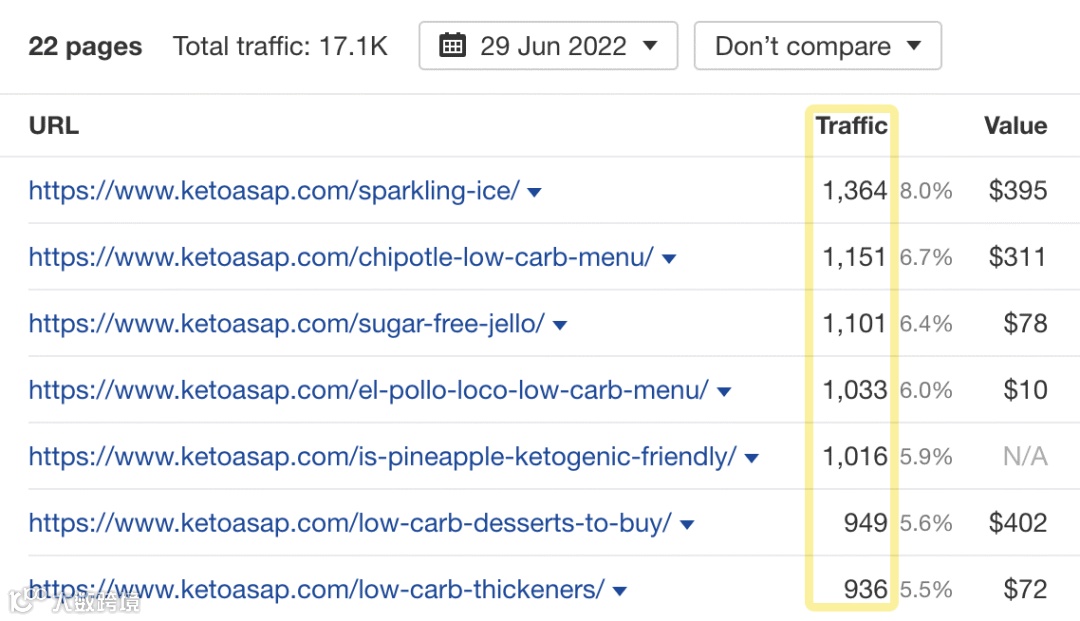The width and height of the screenshot is (1080, 621).
Task: Expand the dropdown next to sugar-free-jello URL
Action: 560,324
